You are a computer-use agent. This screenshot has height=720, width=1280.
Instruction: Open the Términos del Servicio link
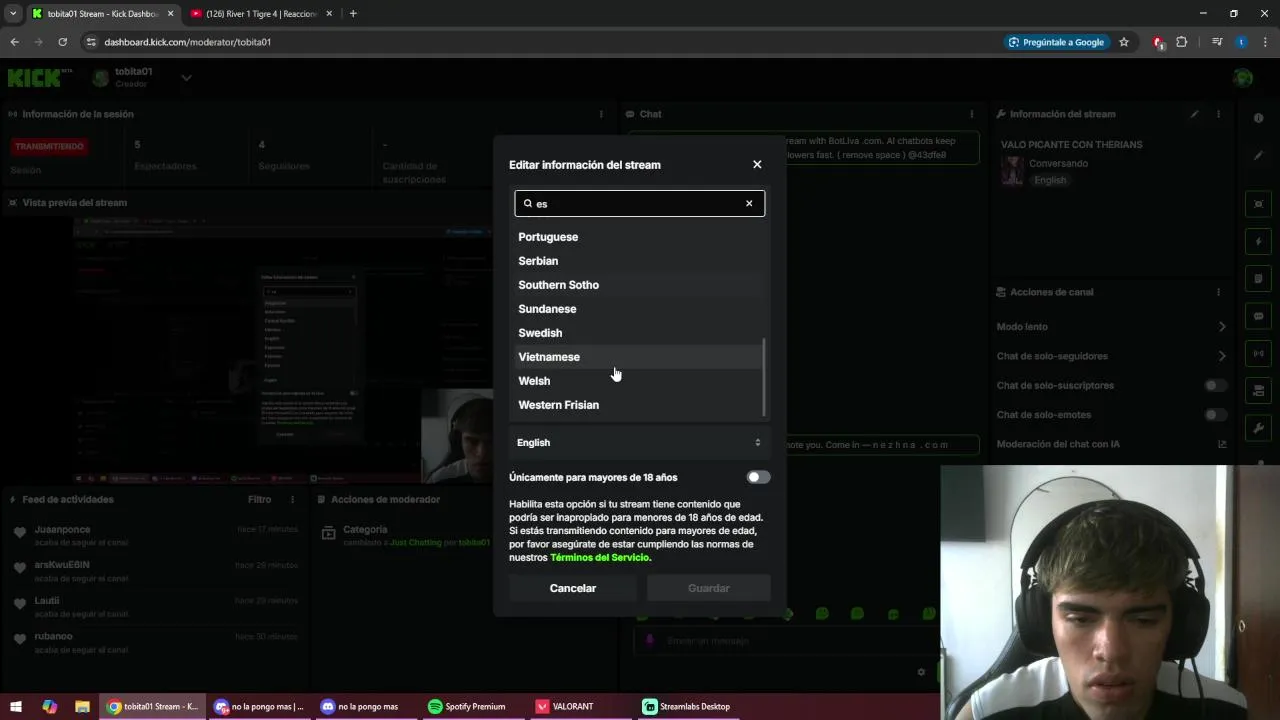[599, 558]
